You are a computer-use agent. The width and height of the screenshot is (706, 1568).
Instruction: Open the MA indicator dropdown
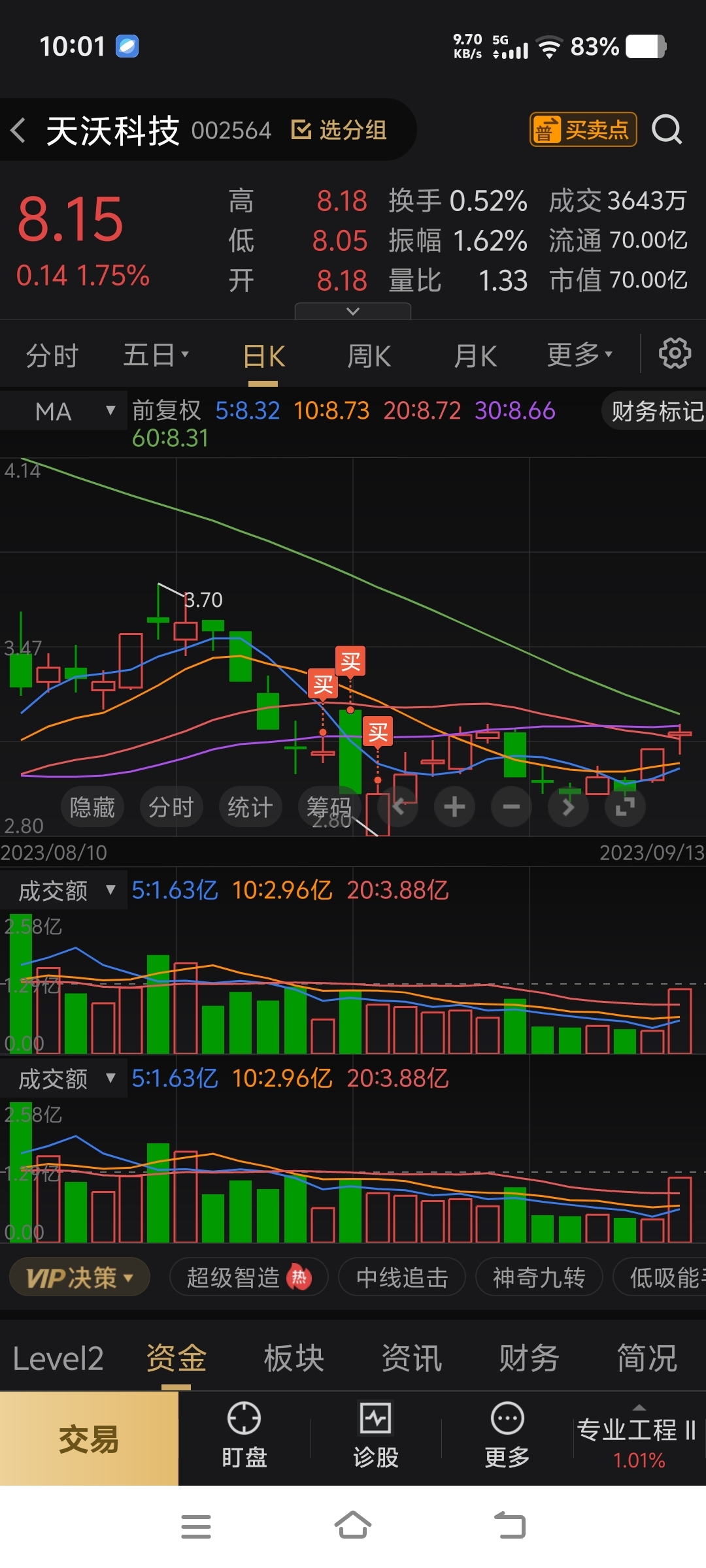(x=64, y=412)
